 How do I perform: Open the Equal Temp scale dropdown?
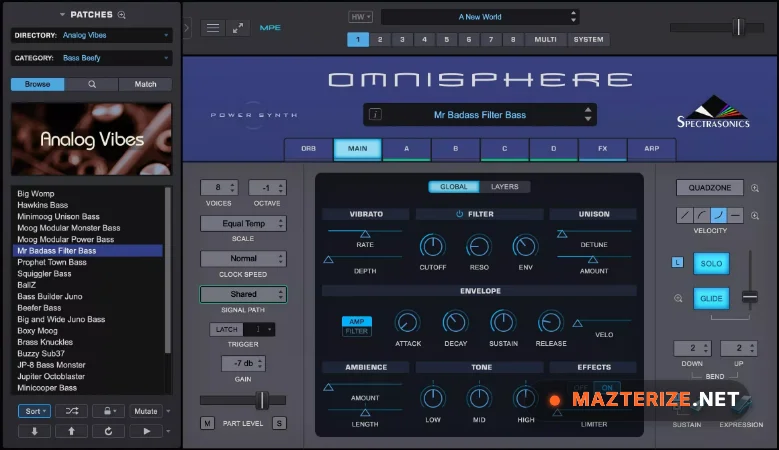243,224
